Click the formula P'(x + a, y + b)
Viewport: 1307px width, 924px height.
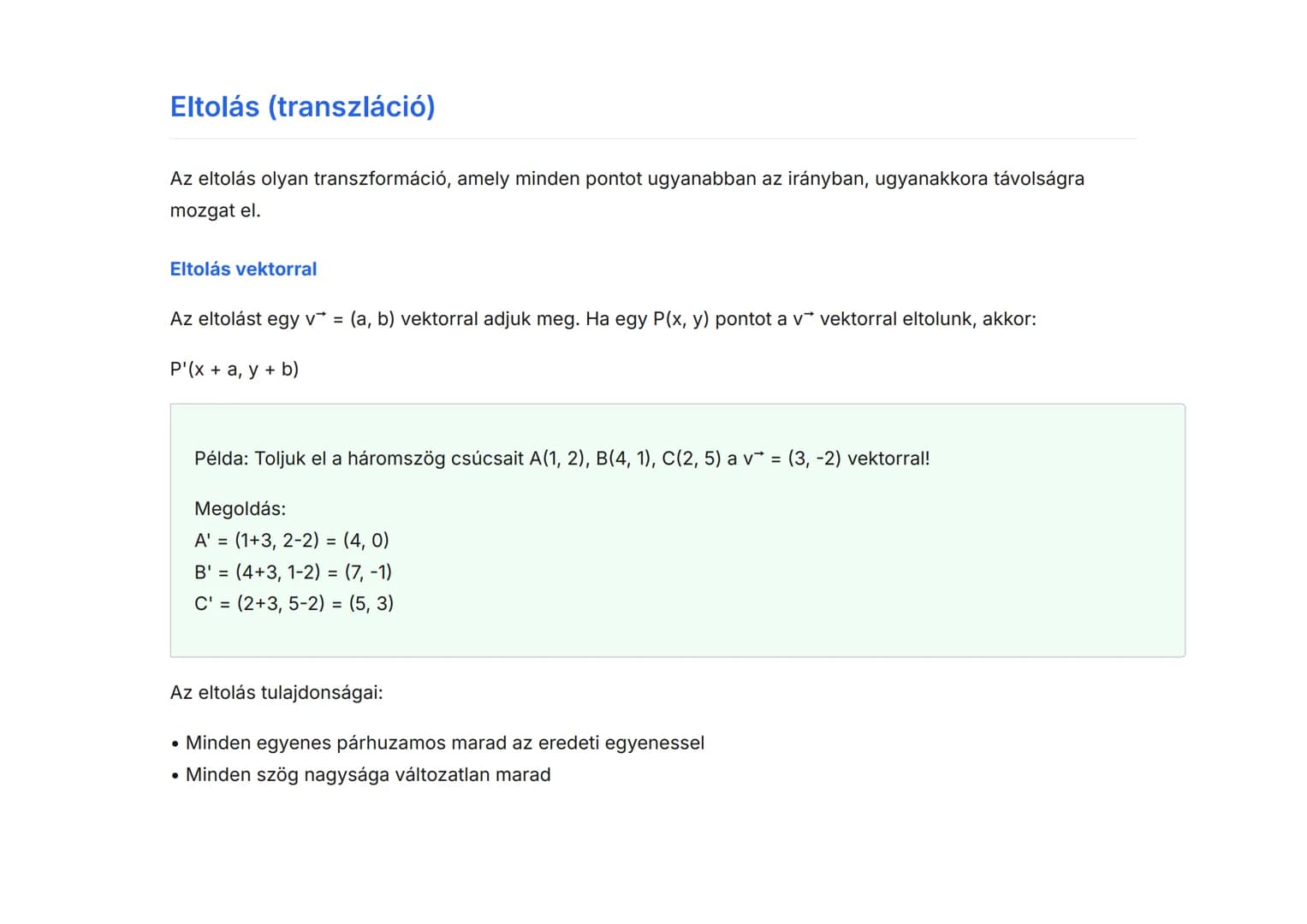(x=235, y=370)
